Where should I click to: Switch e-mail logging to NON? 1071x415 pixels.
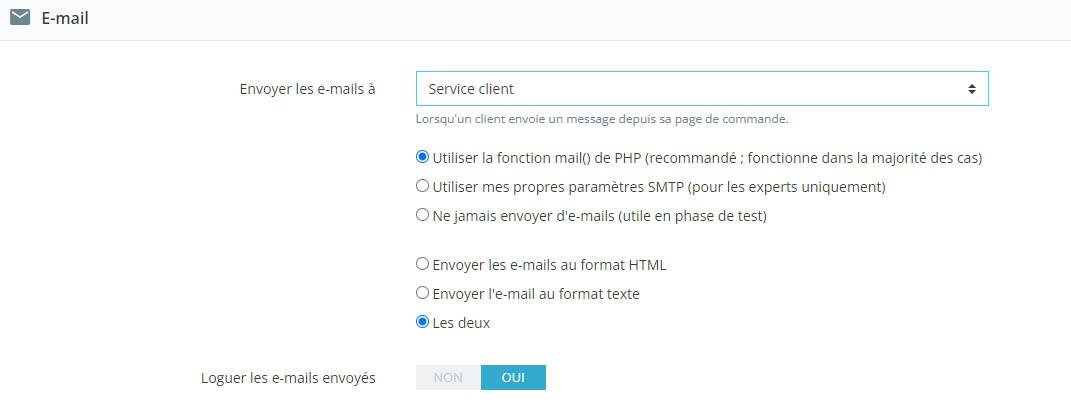click(448, 378)
